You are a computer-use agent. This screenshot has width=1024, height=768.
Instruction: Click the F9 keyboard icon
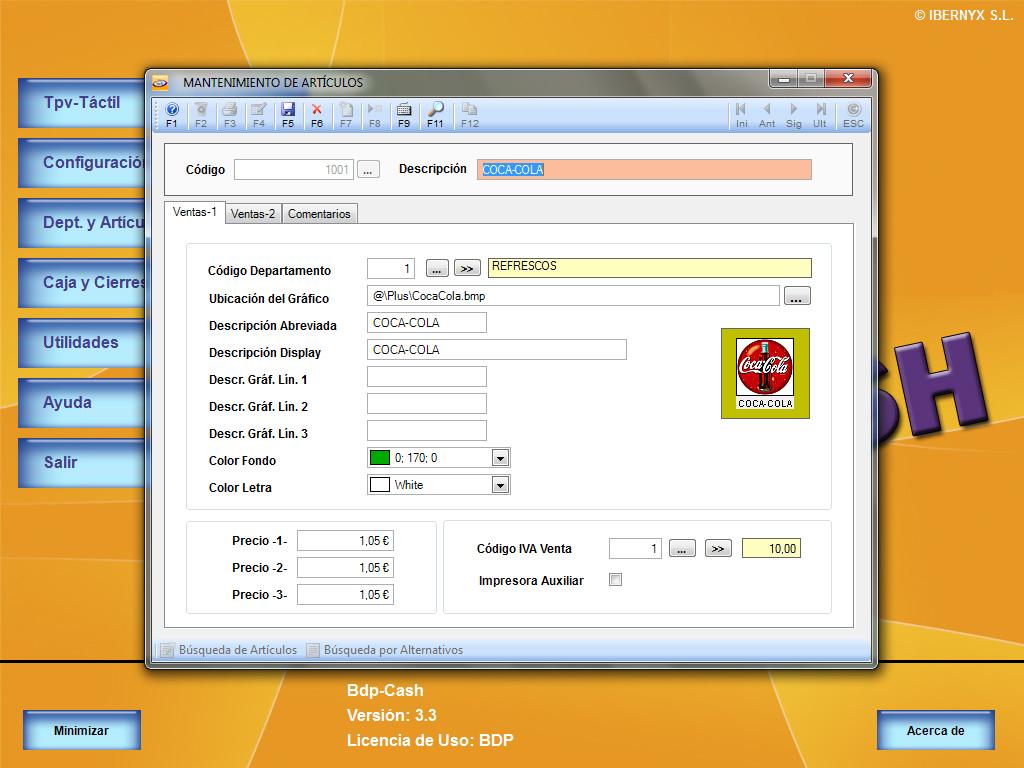(x=404, y=114)
